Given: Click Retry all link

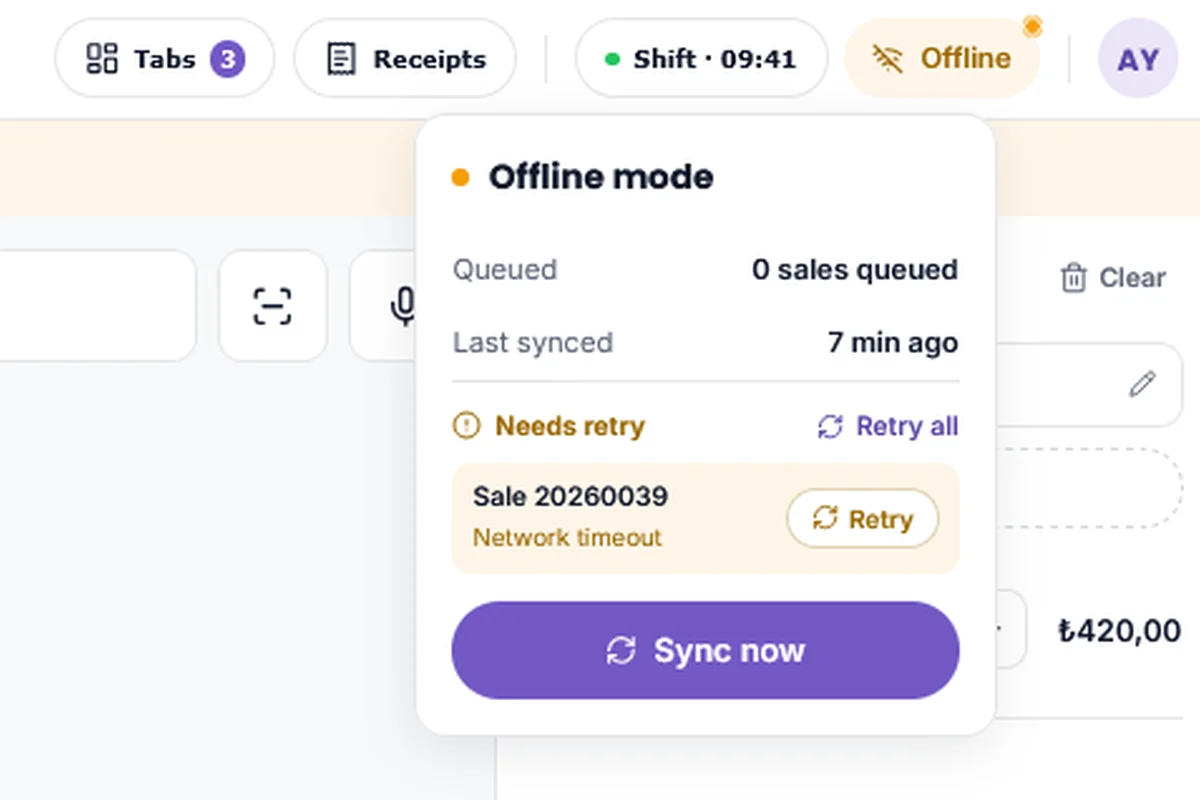Looking at the screenshot, I should coord(888,427).
